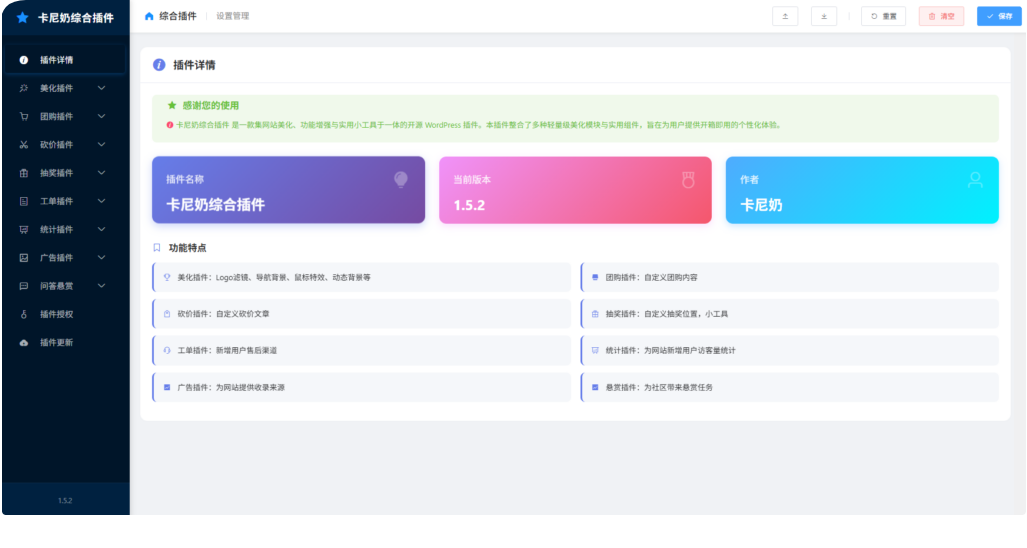Click the feature row 广告插件：为网站提供收录来源

coord(362,387)
